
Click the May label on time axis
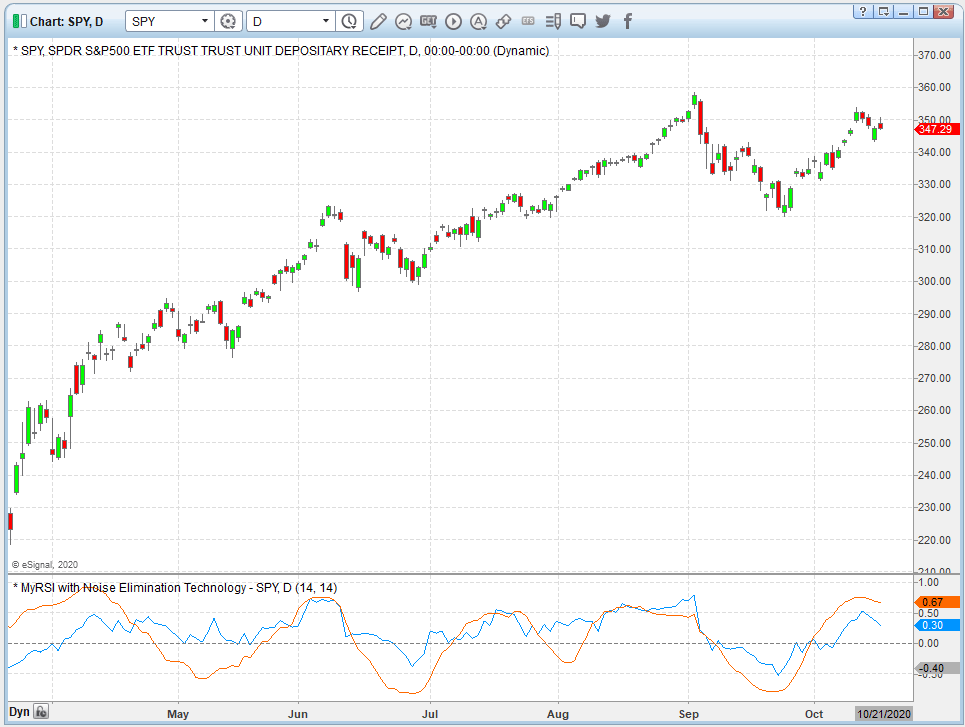pos(178,714)
